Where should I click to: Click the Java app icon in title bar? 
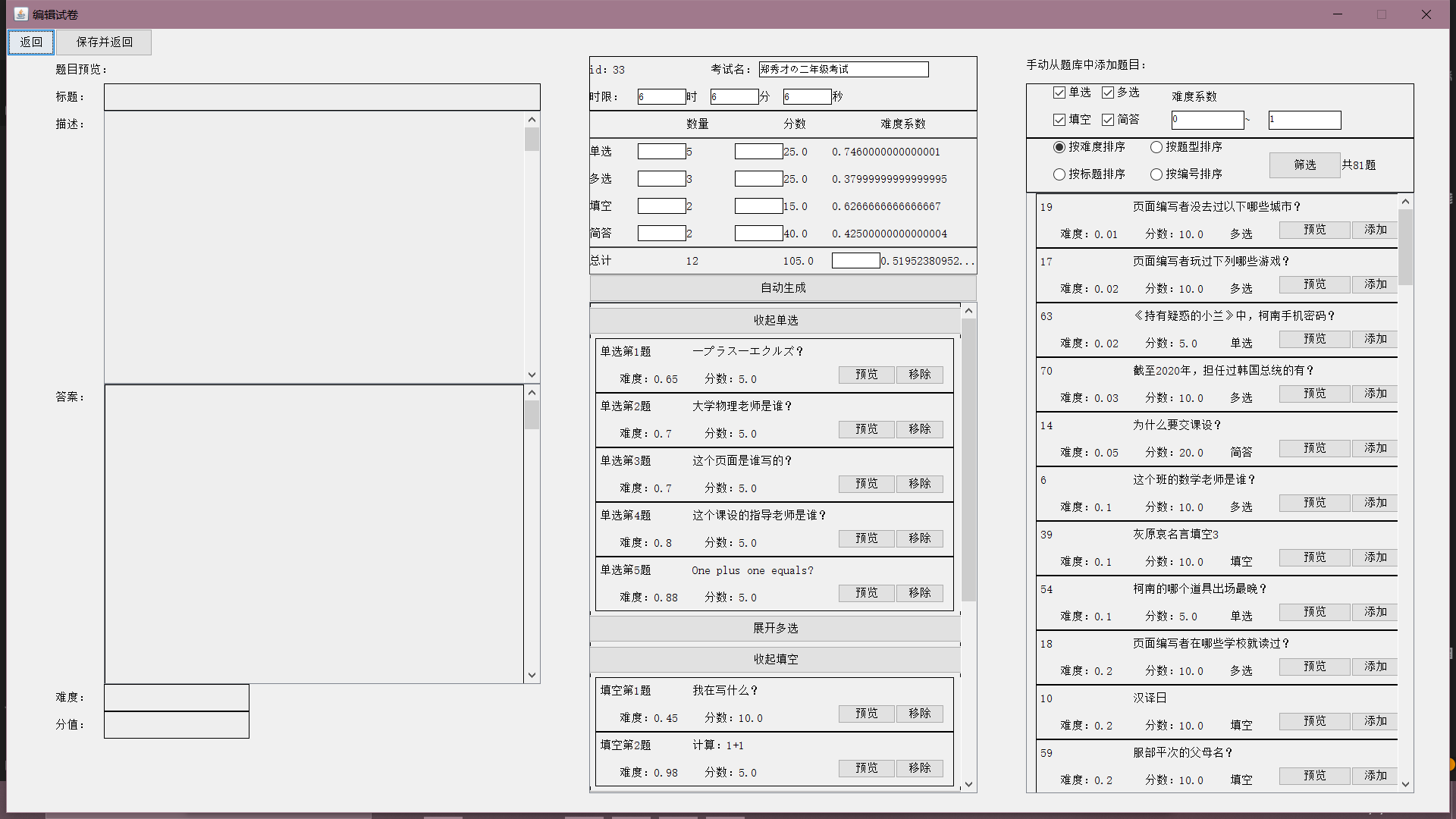(x=20, y=14)
